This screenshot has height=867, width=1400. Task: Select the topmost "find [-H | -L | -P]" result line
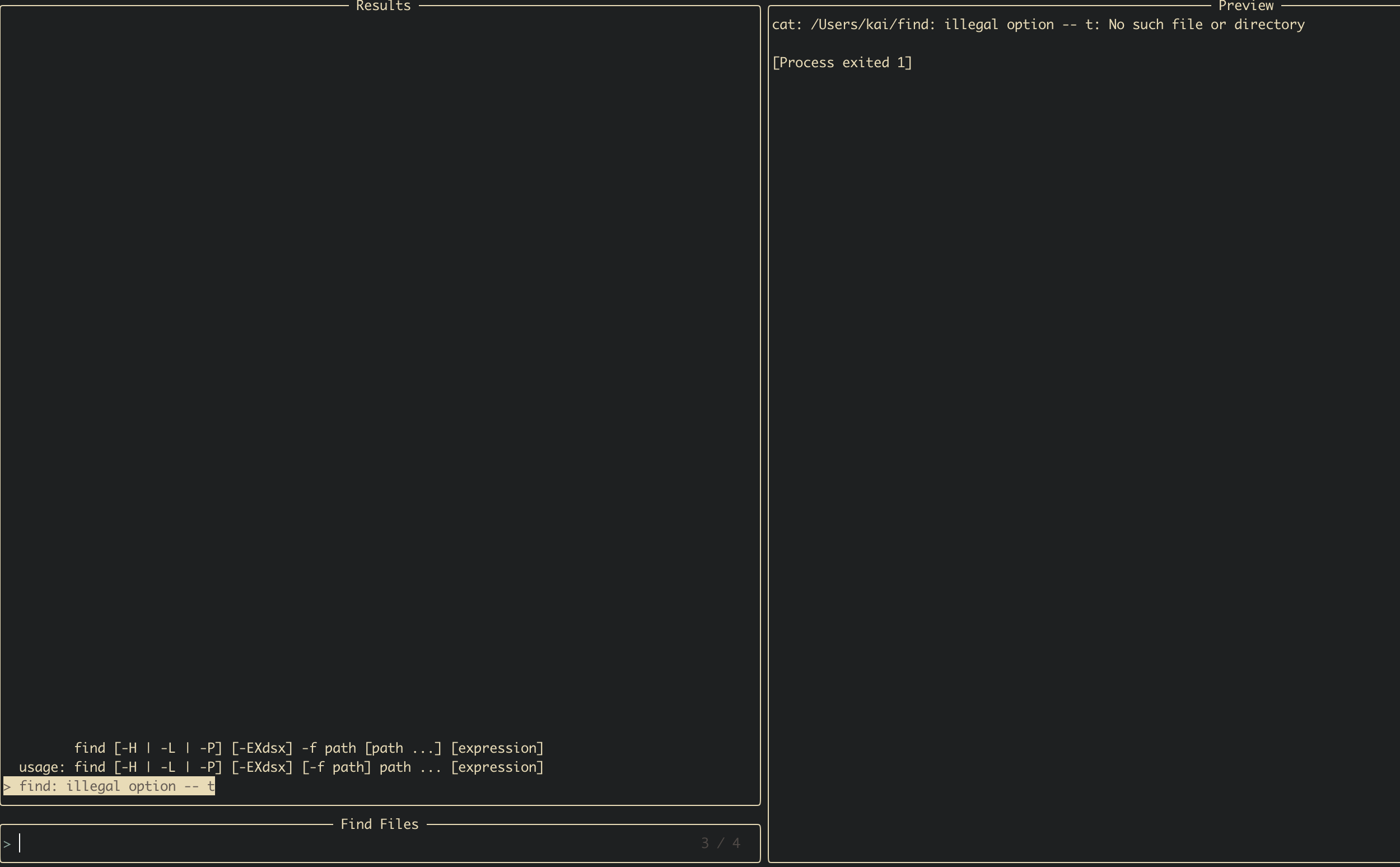[x=310, y=747]
